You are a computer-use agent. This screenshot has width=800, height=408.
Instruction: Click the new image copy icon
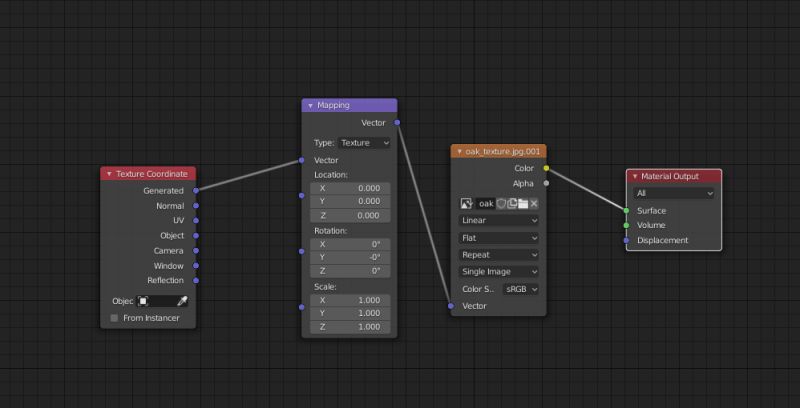(x=512, y=203)
